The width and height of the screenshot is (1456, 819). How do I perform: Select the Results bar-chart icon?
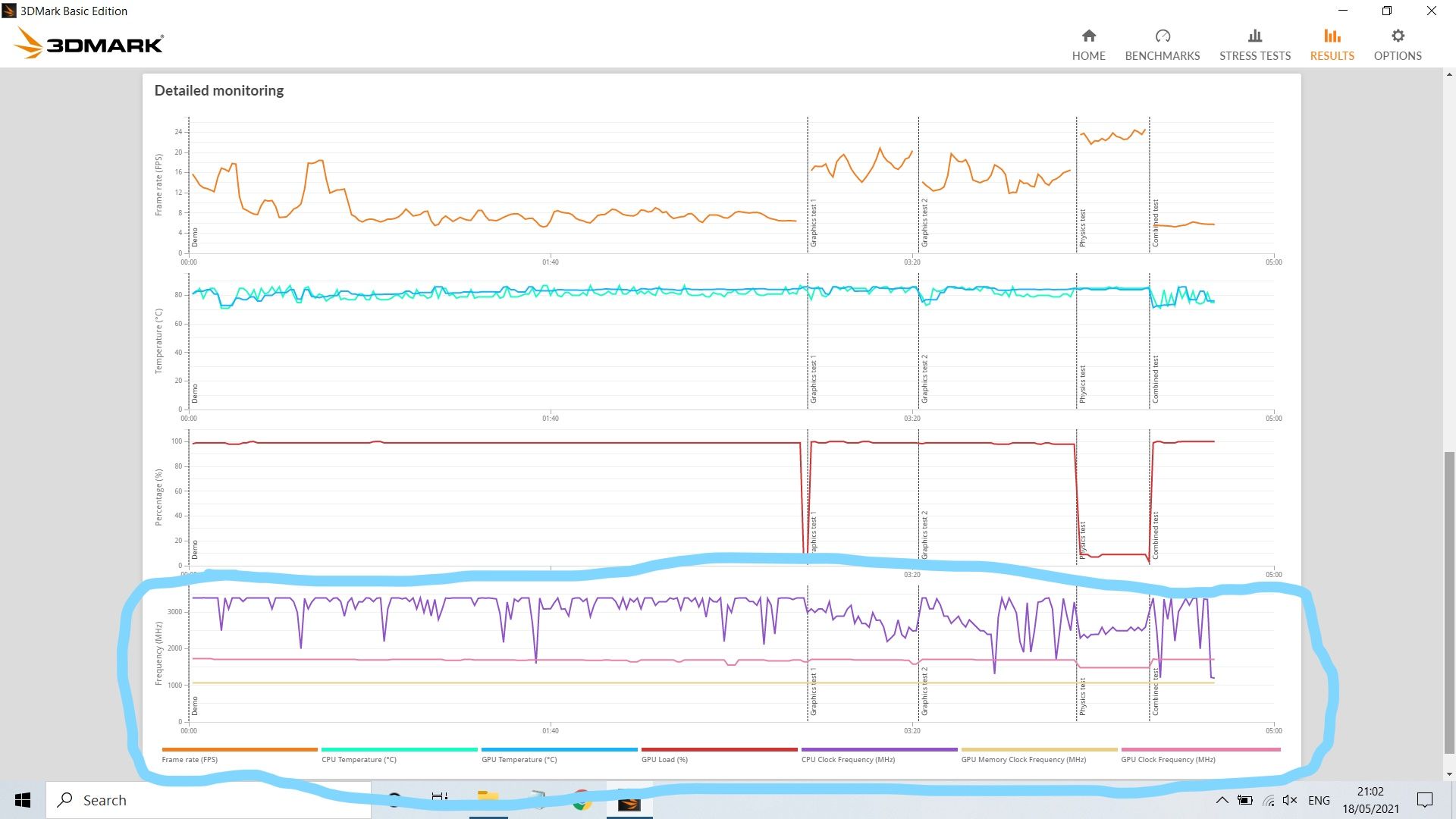click(1332, 36)
